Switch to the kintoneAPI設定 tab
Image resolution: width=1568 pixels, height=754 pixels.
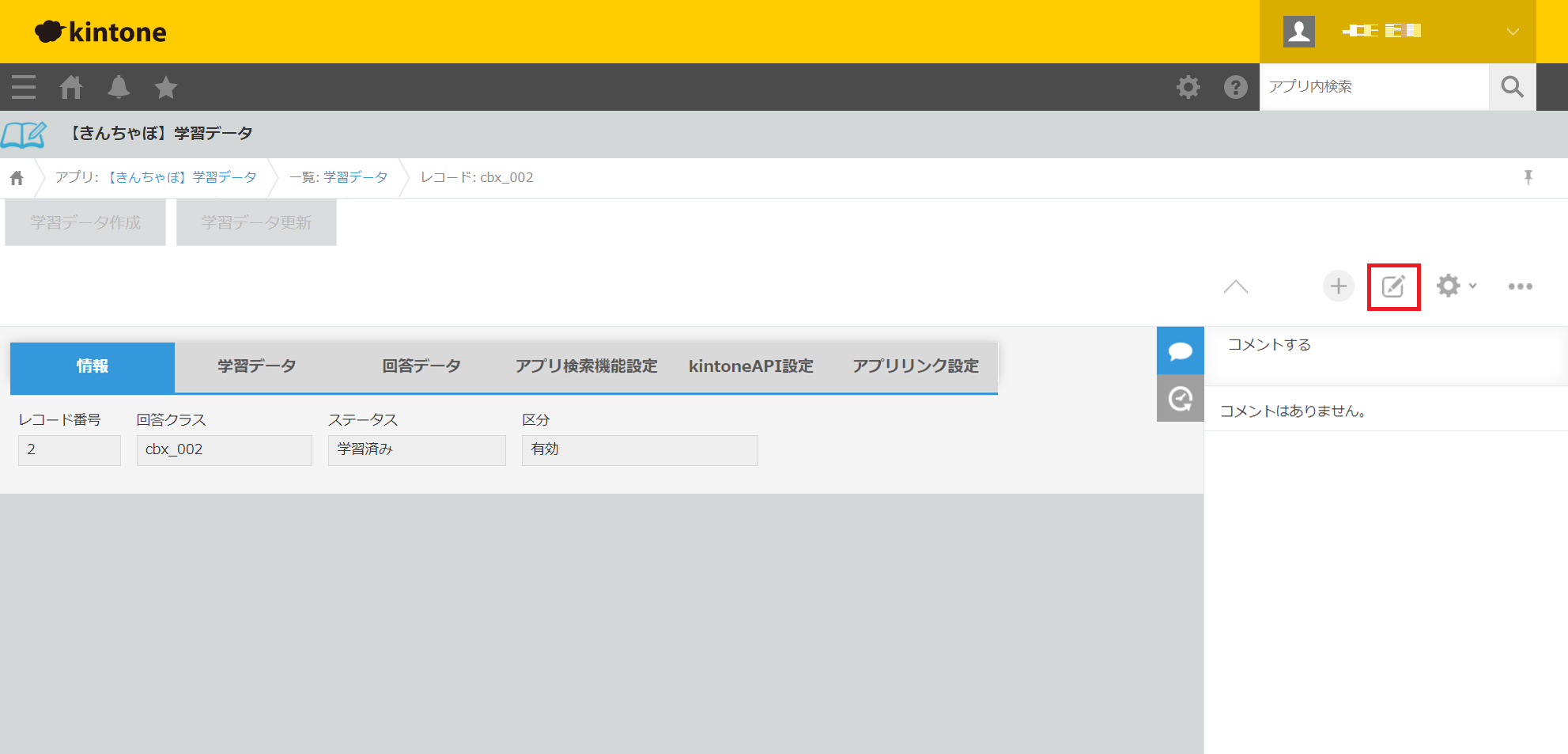[x=750, y=366]
